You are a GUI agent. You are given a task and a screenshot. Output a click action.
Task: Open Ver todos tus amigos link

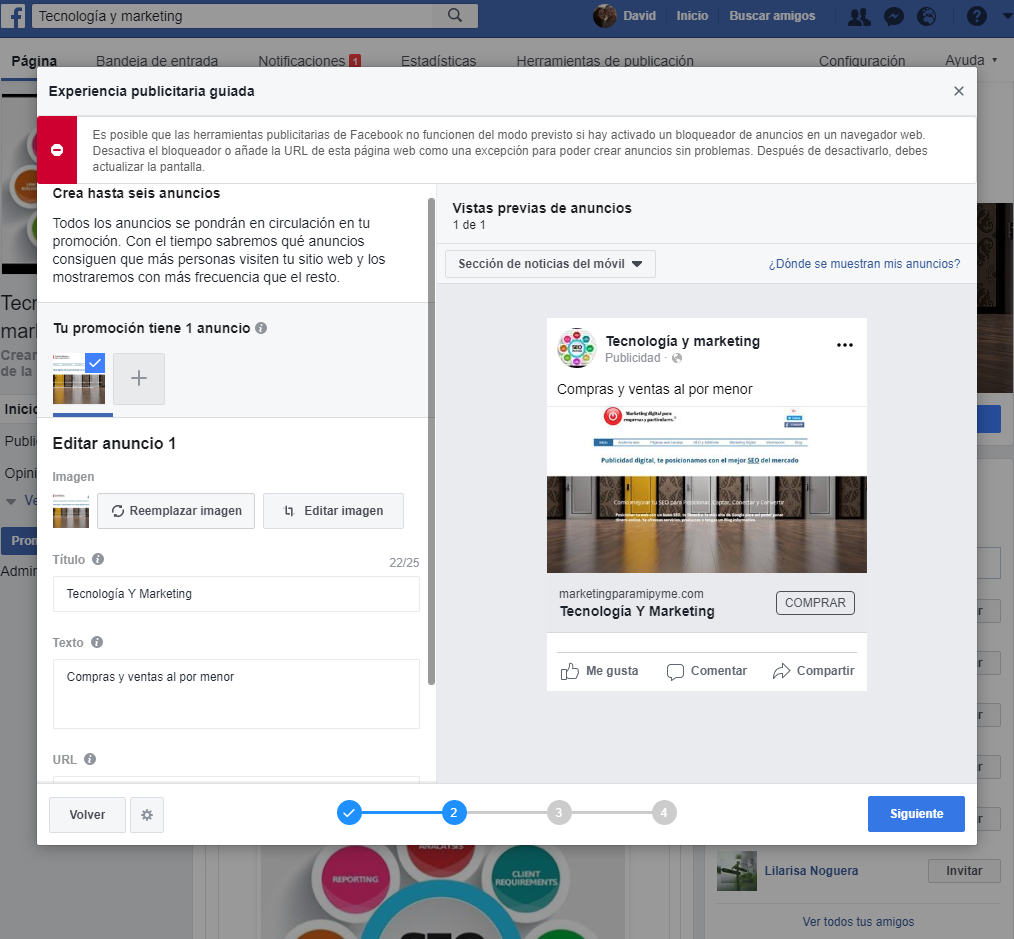pyautogui.click(x=858, y=922)
